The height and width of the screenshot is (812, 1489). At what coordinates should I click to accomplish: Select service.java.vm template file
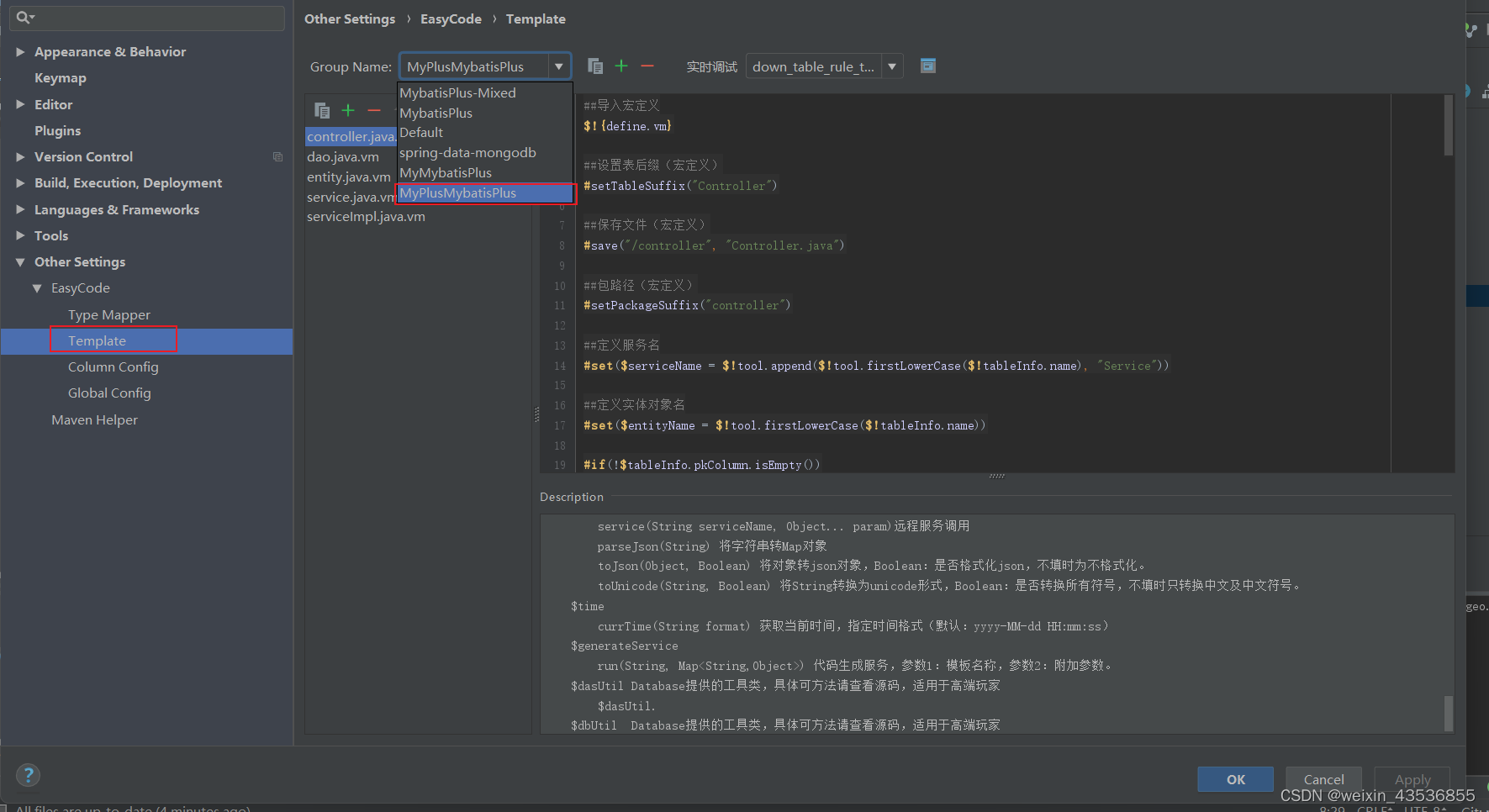[x=351, y=197]
